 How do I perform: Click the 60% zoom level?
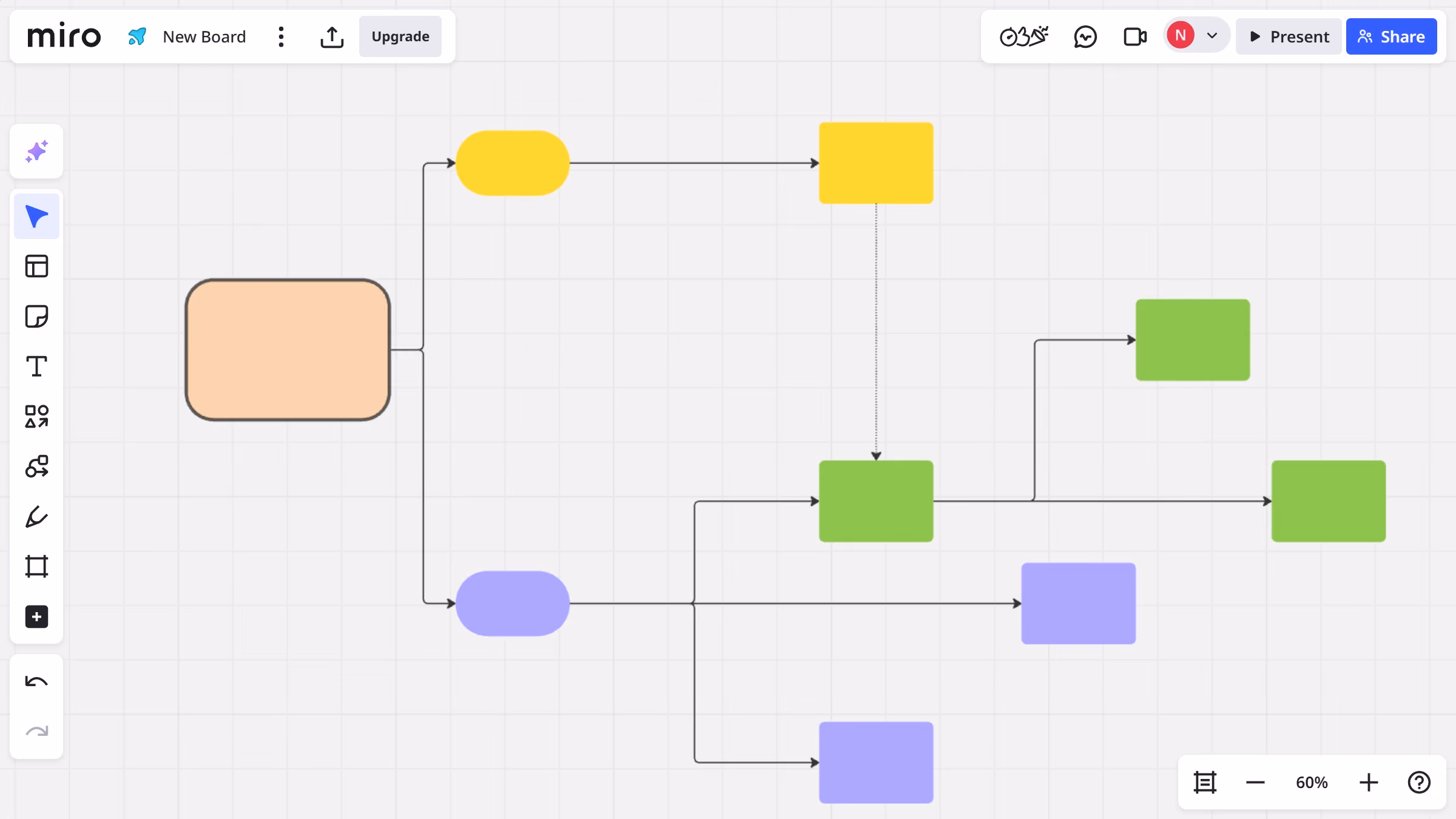(x=1312, y=783)
